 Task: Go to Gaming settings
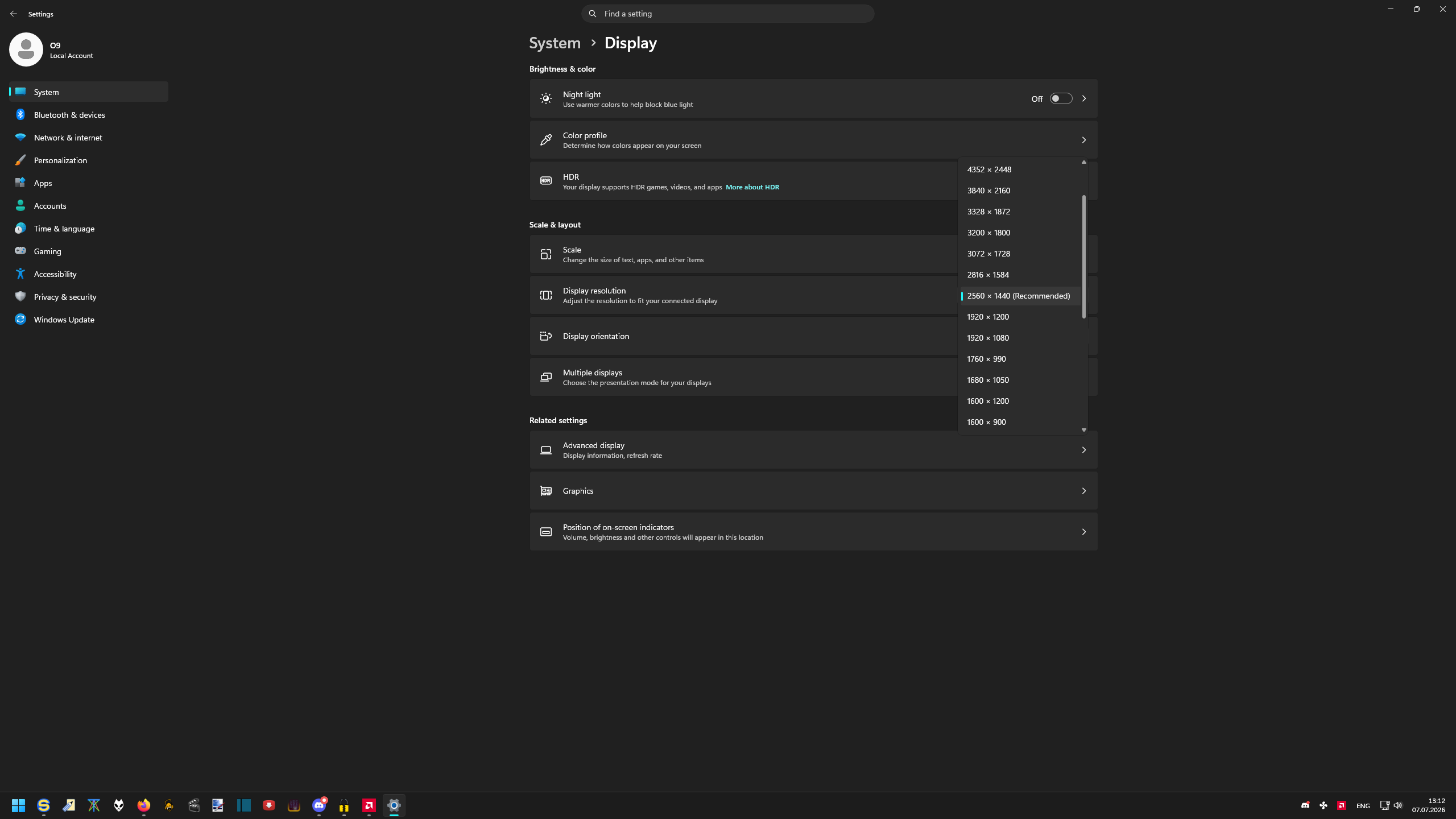tap(89, 251)
